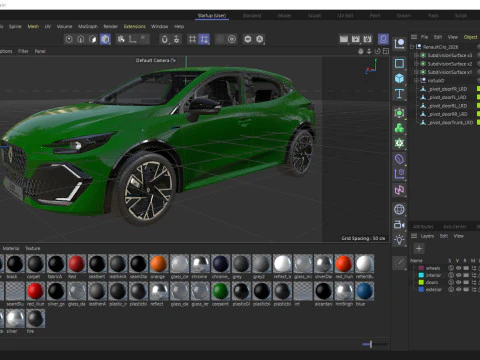Viewport: 480px width, 360px height.
Task: Select the carpaint green material thumbnail
Action: point(220,291)
